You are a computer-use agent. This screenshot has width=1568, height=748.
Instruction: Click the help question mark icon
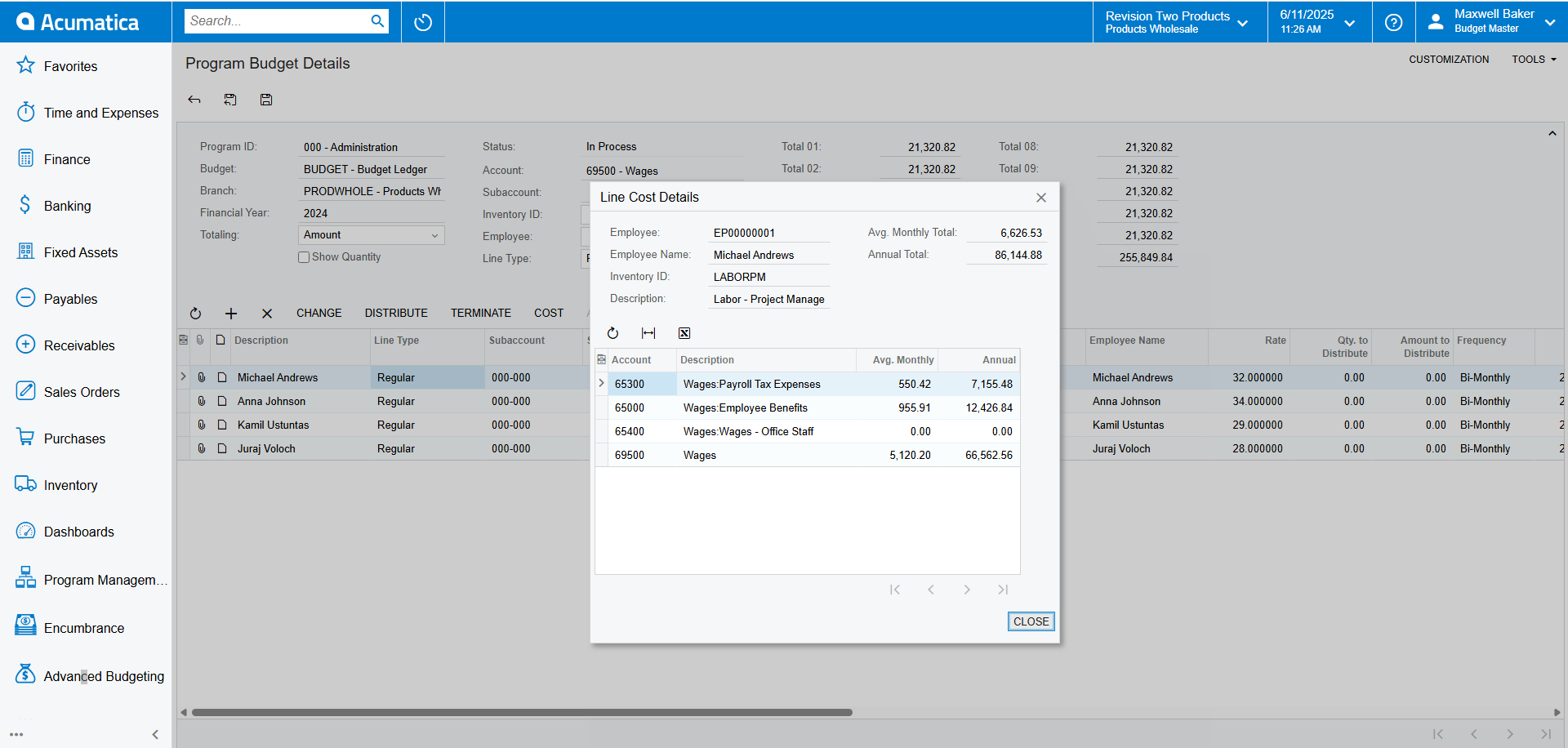(1393, 22)
